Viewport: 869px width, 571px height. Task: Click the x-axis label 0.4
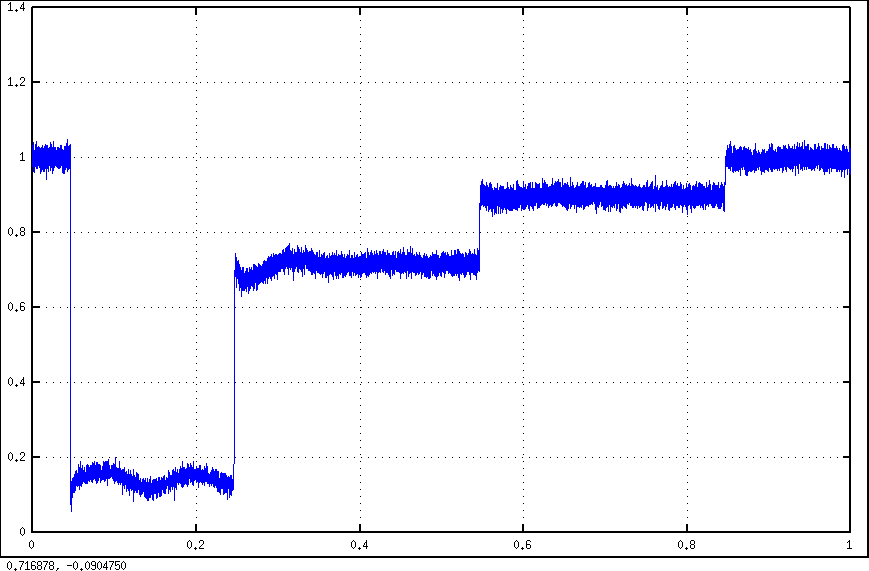[x=360, y=545]
